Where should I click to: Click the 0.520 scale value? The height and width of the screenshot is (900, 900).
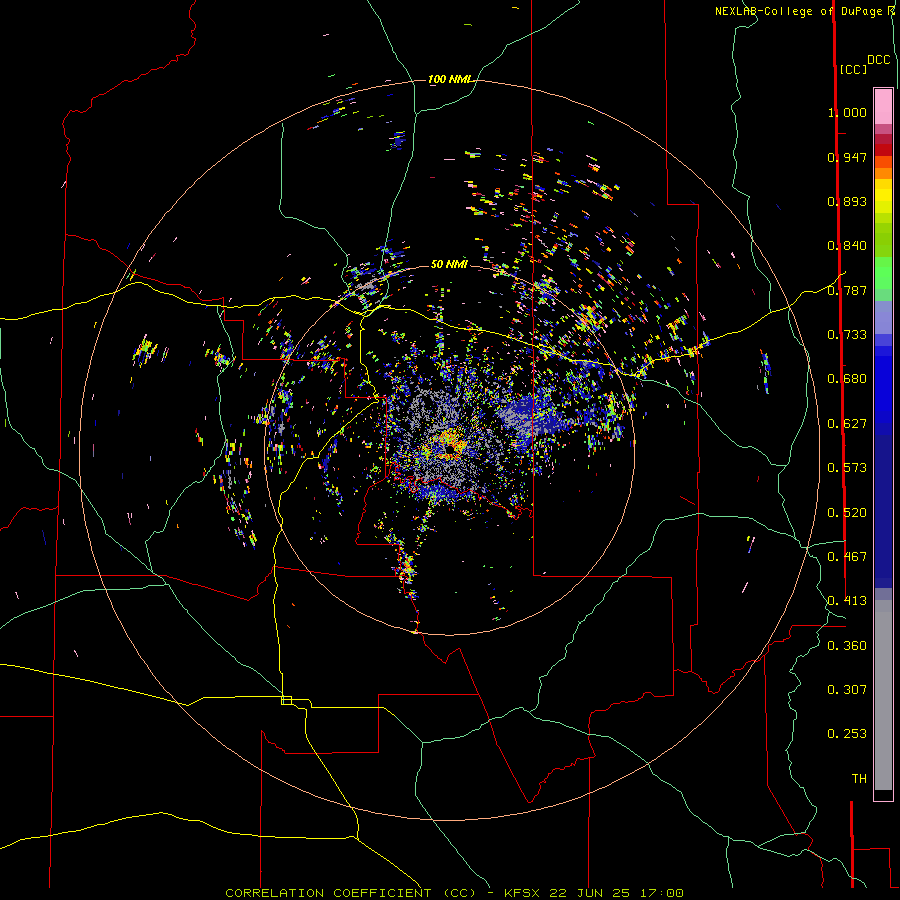coord(847,513)
